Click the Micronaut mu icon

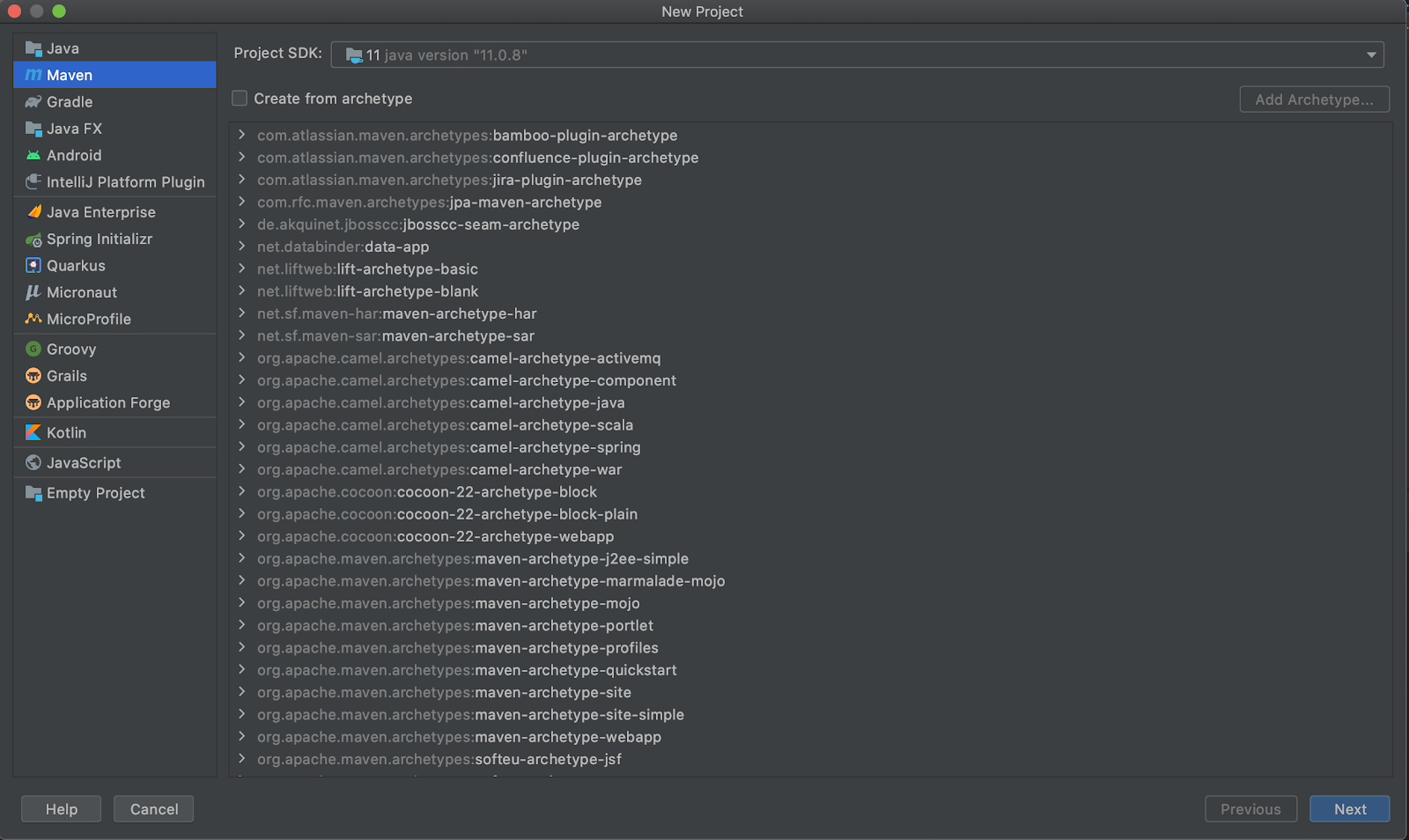[x=33, y=292]
